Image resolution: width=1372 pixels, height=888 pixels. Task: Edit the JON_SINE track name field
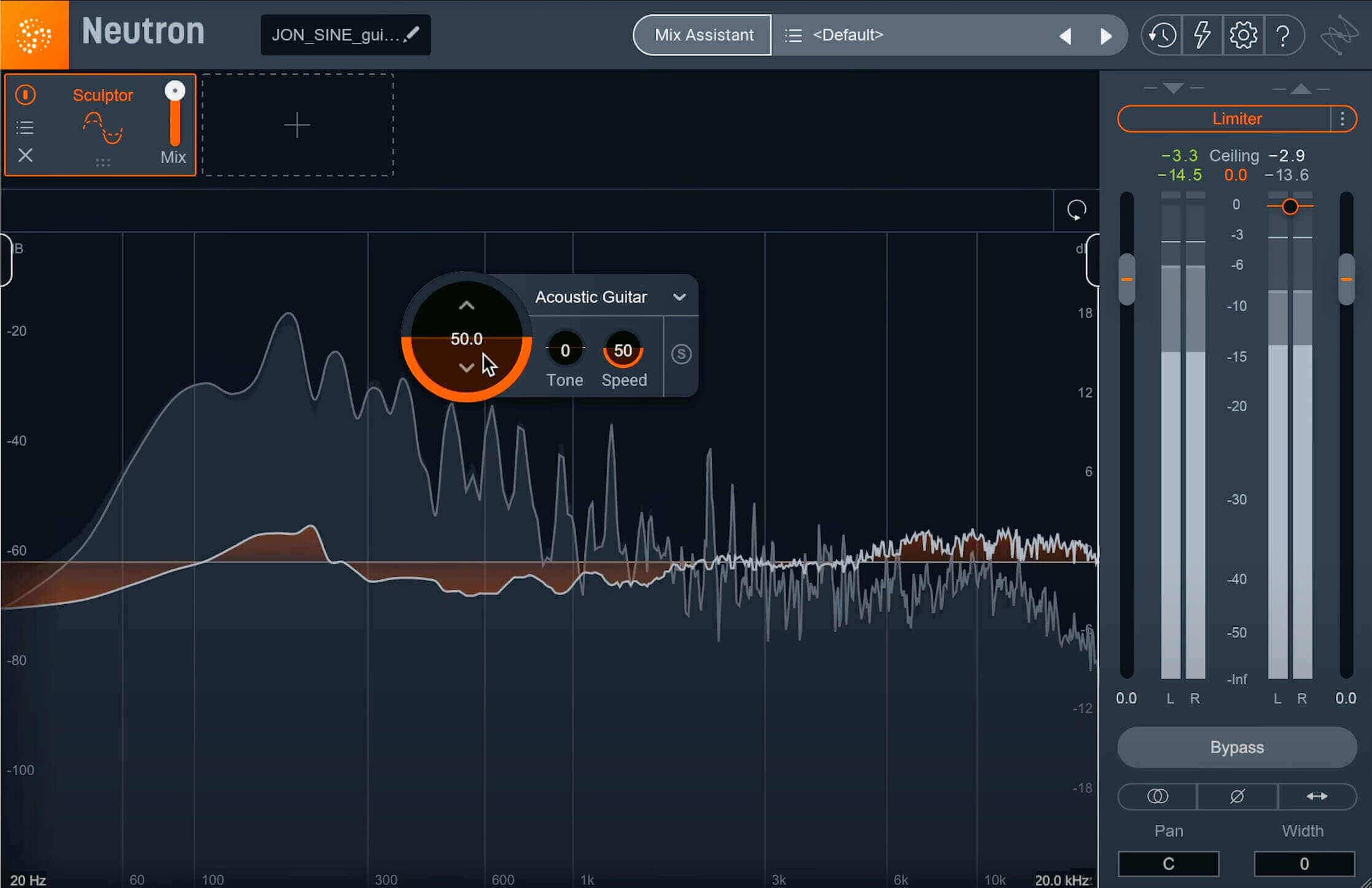coord(346,35)
